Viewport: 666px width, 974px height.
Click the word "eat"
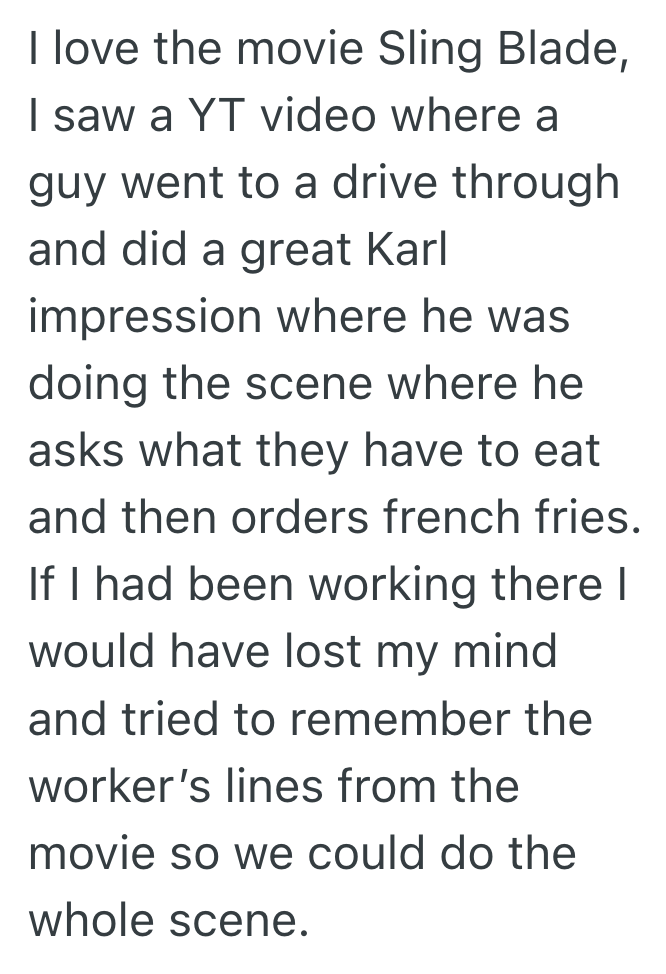tap(569, 452)
